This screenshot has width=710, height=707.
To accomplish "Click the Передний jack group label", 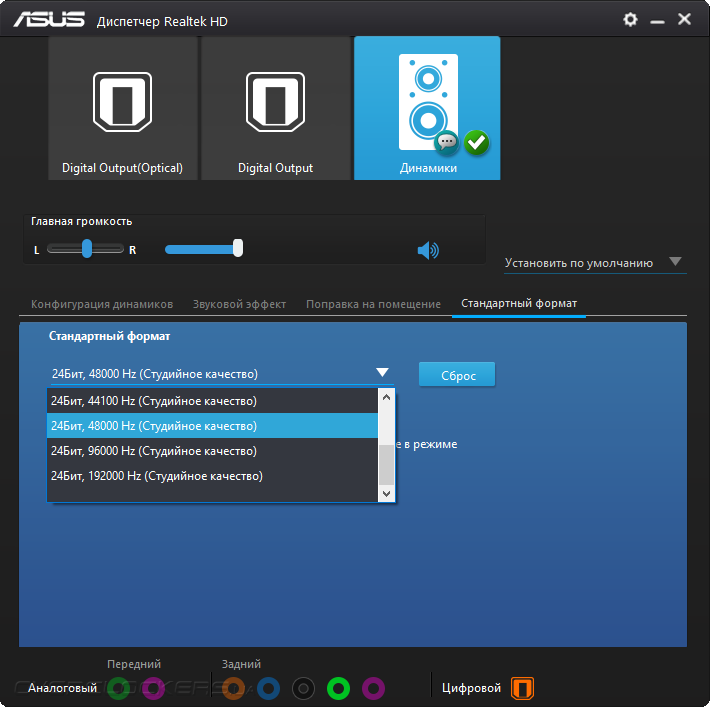I will click(134, 664).
